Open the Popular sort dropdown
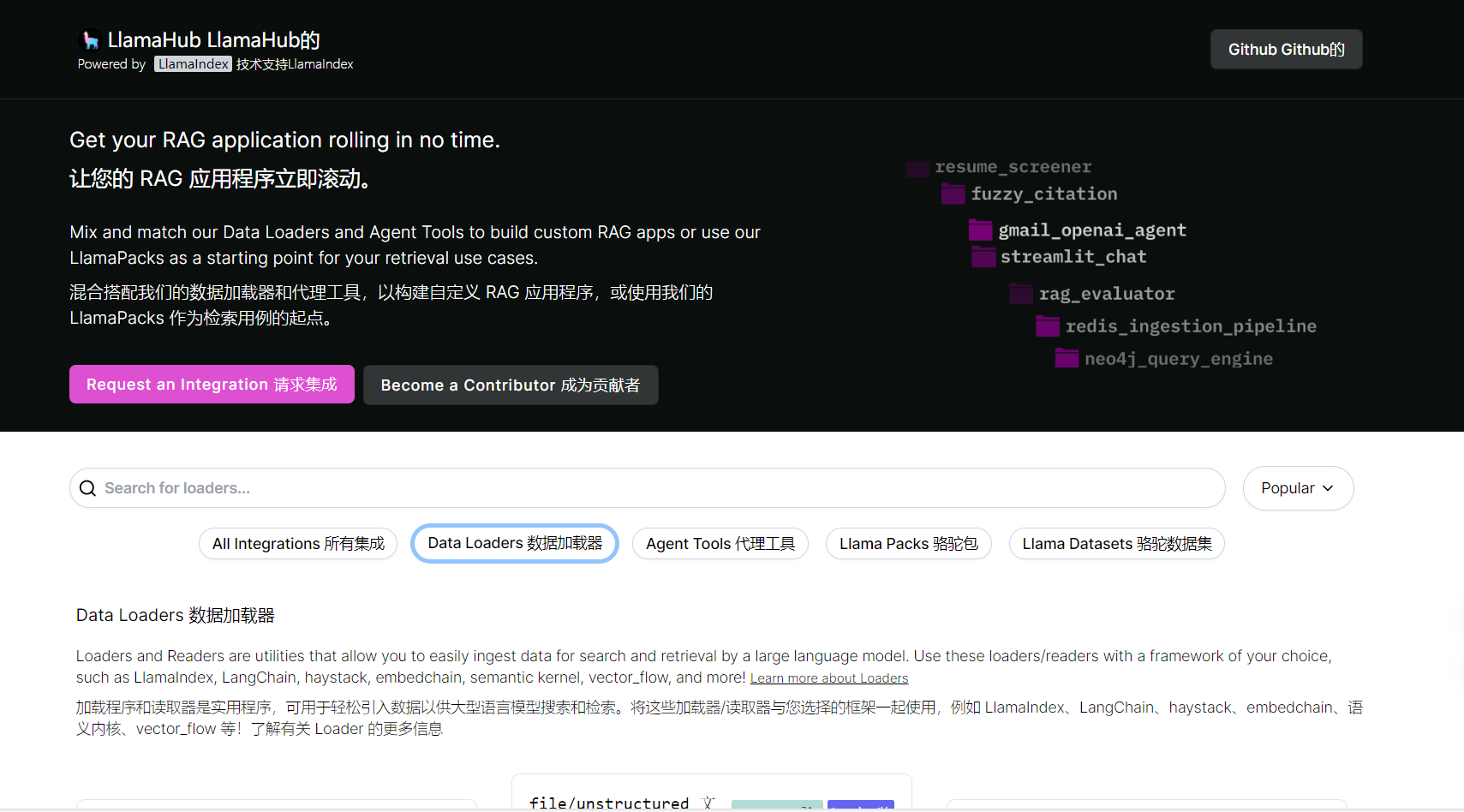Screen dimensions: 1464x812 click(1298, 488)
